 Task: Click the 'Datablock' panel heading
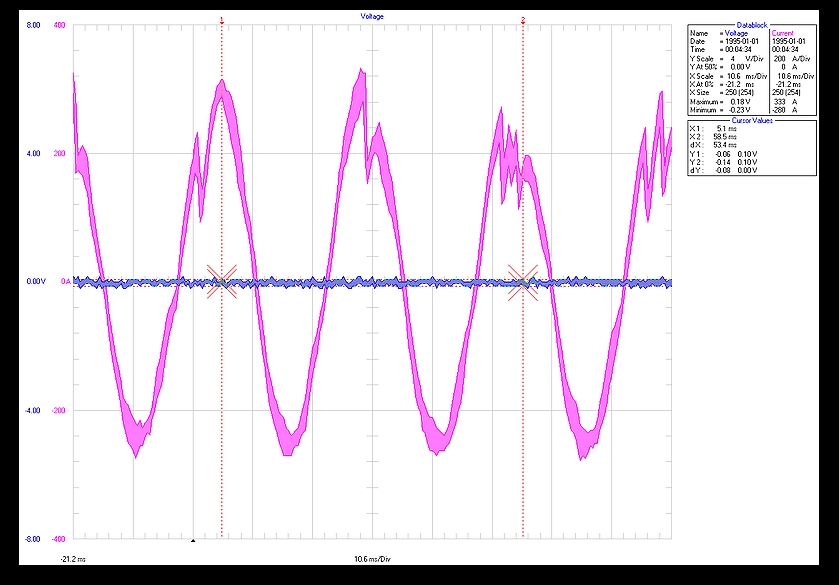[752, 25]
